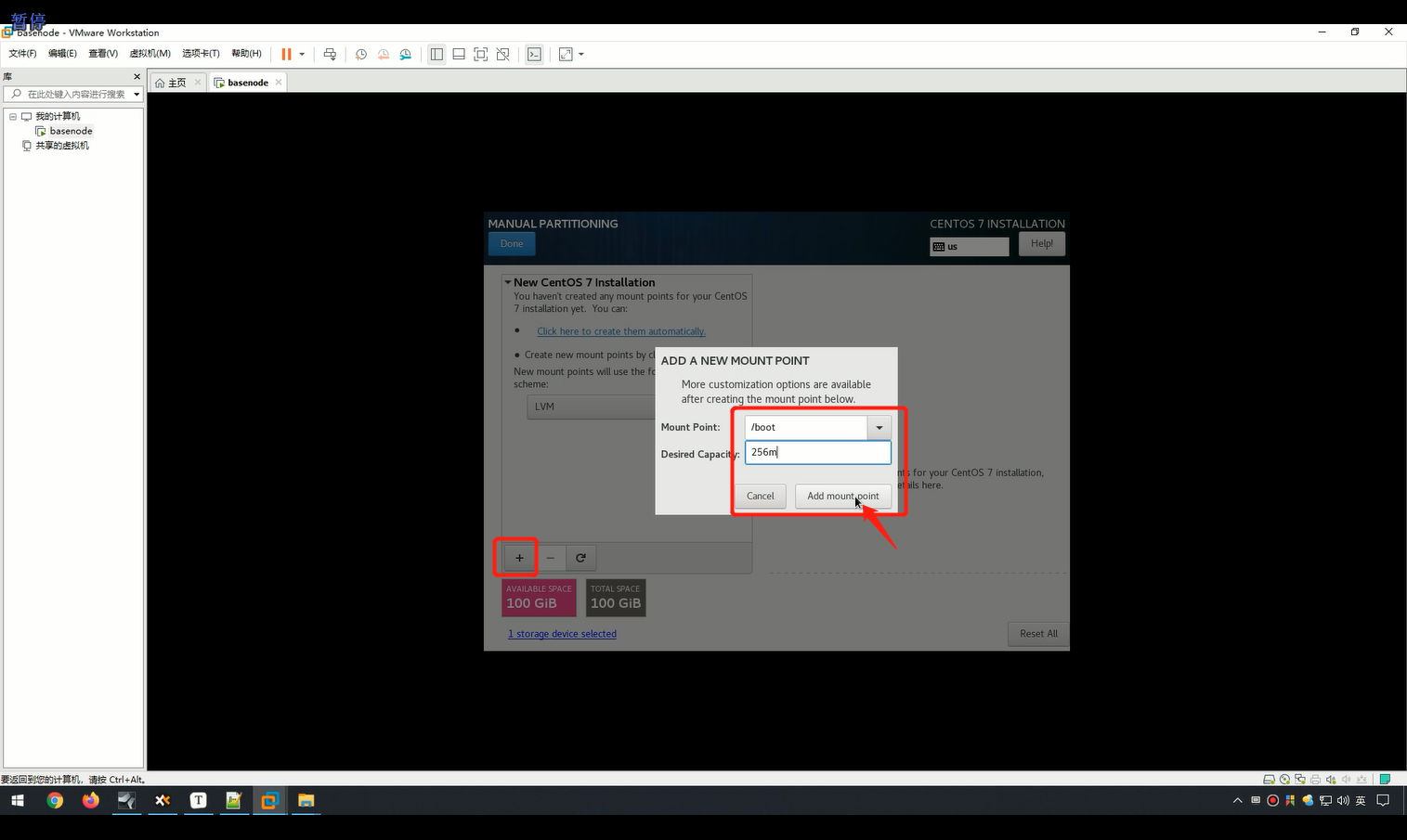The width and height of the screenshot is (1407, 840).
Task: Open the Mount Point dropdown arrow
Action: click(879, 427)
